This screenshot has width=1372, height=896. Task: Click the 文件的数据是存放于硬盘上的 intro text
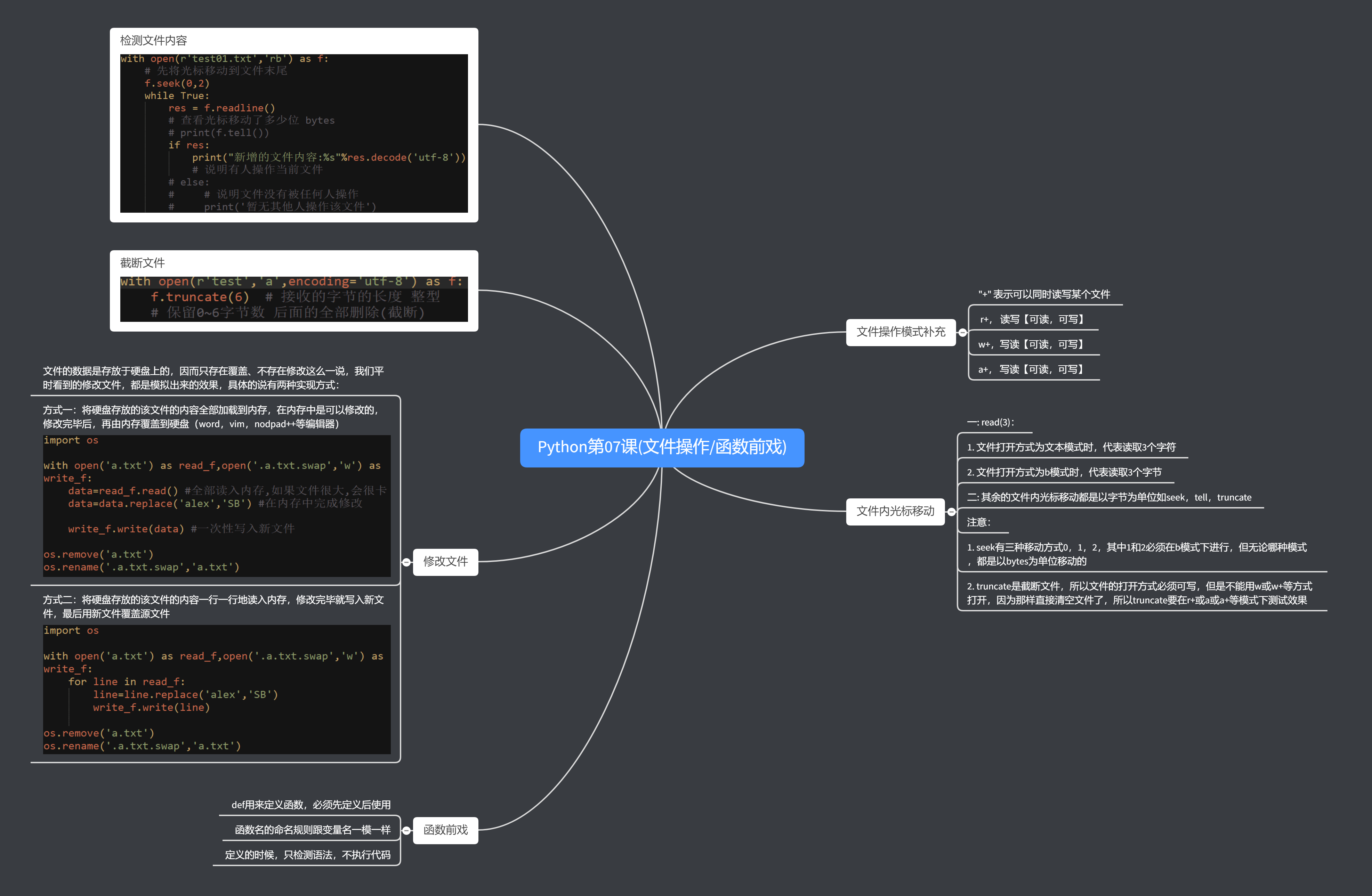213,378
